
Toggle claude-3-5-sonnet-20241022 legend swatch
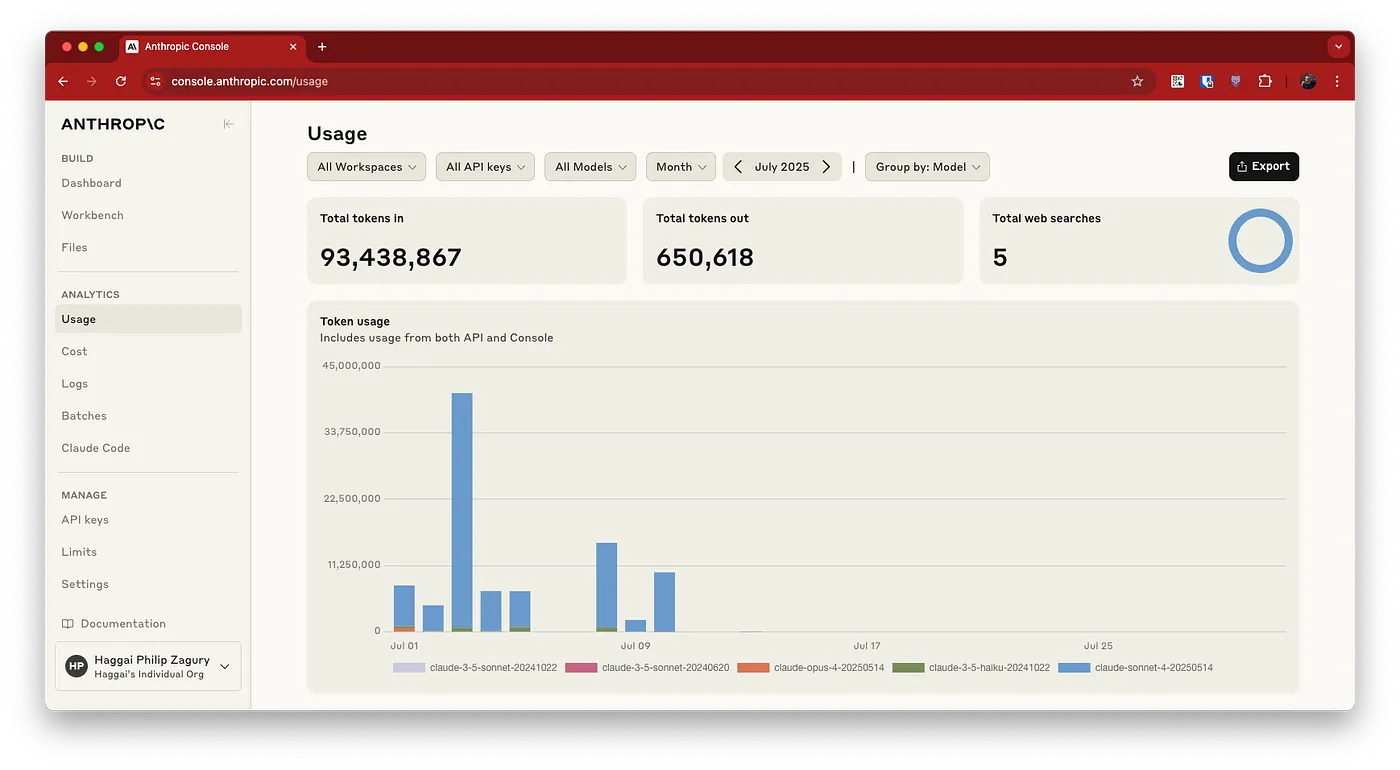click(409, 667)
